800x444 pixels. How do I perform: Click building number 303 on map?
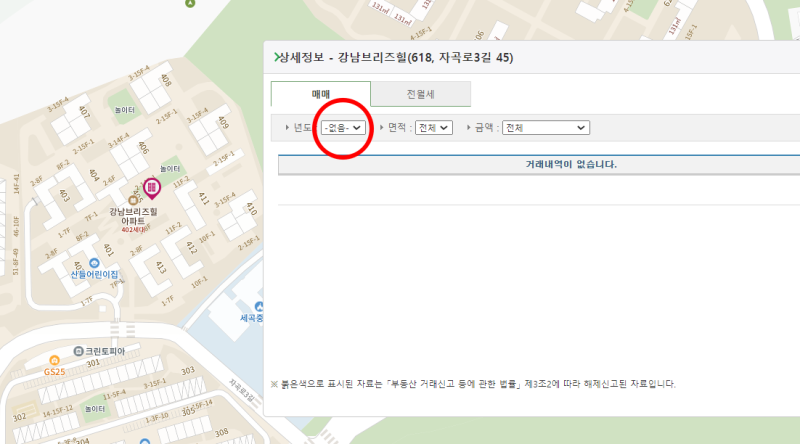click(188, 371)
